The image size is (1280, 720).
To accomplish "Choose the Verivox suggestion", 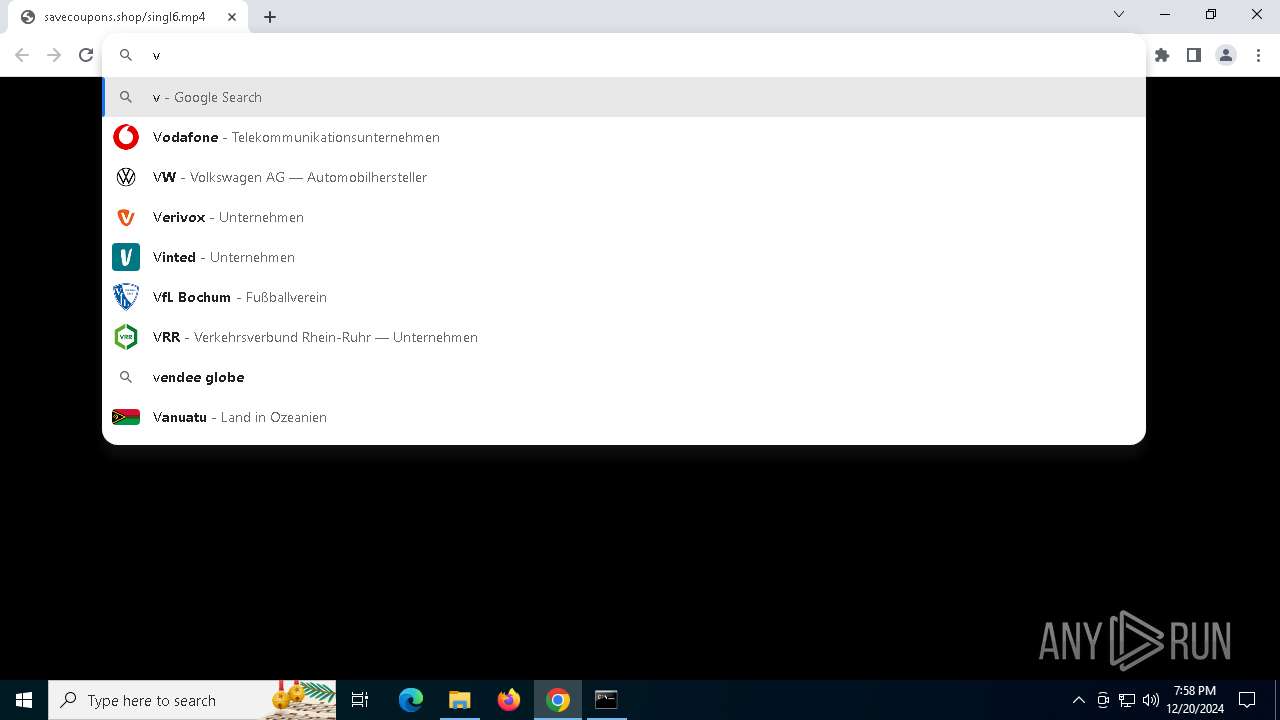I will (624, 217).
